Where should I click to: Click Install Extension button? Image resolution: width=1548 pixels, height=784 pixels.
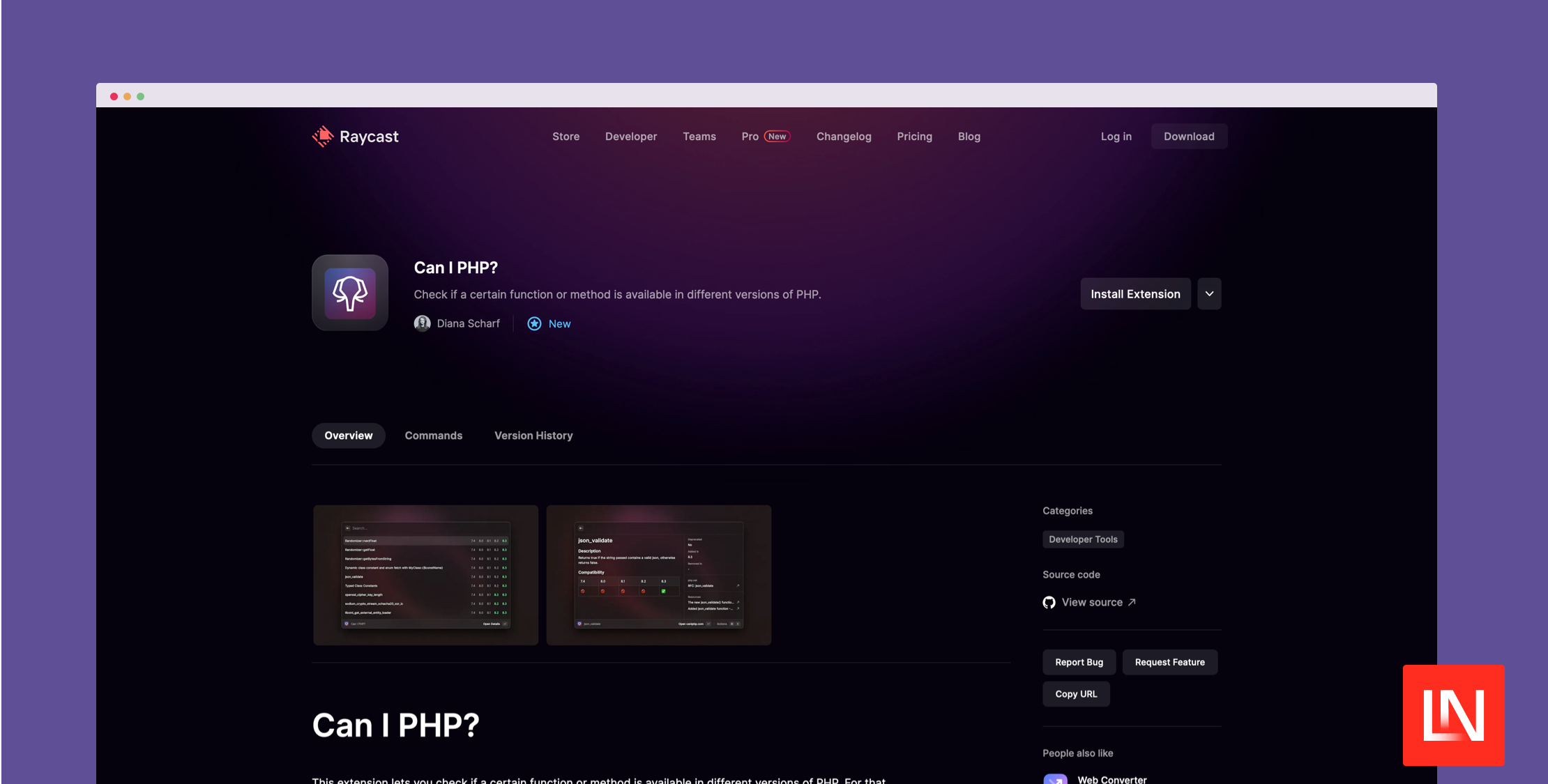pos(1135,294)
